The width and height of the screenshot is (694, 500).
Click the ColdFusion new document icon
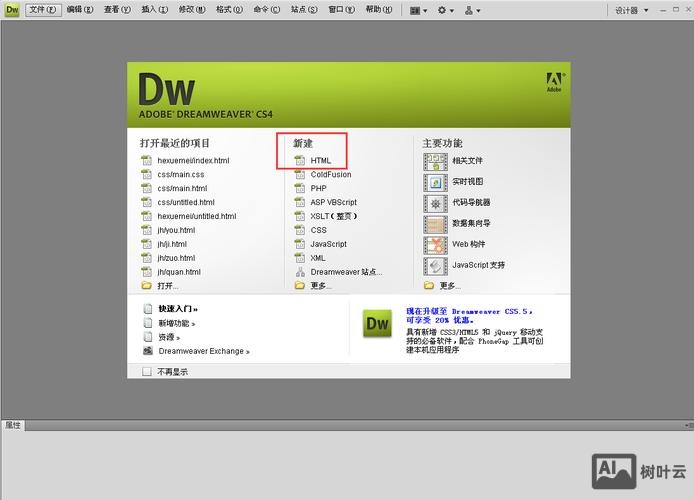[x=300, y=174]
